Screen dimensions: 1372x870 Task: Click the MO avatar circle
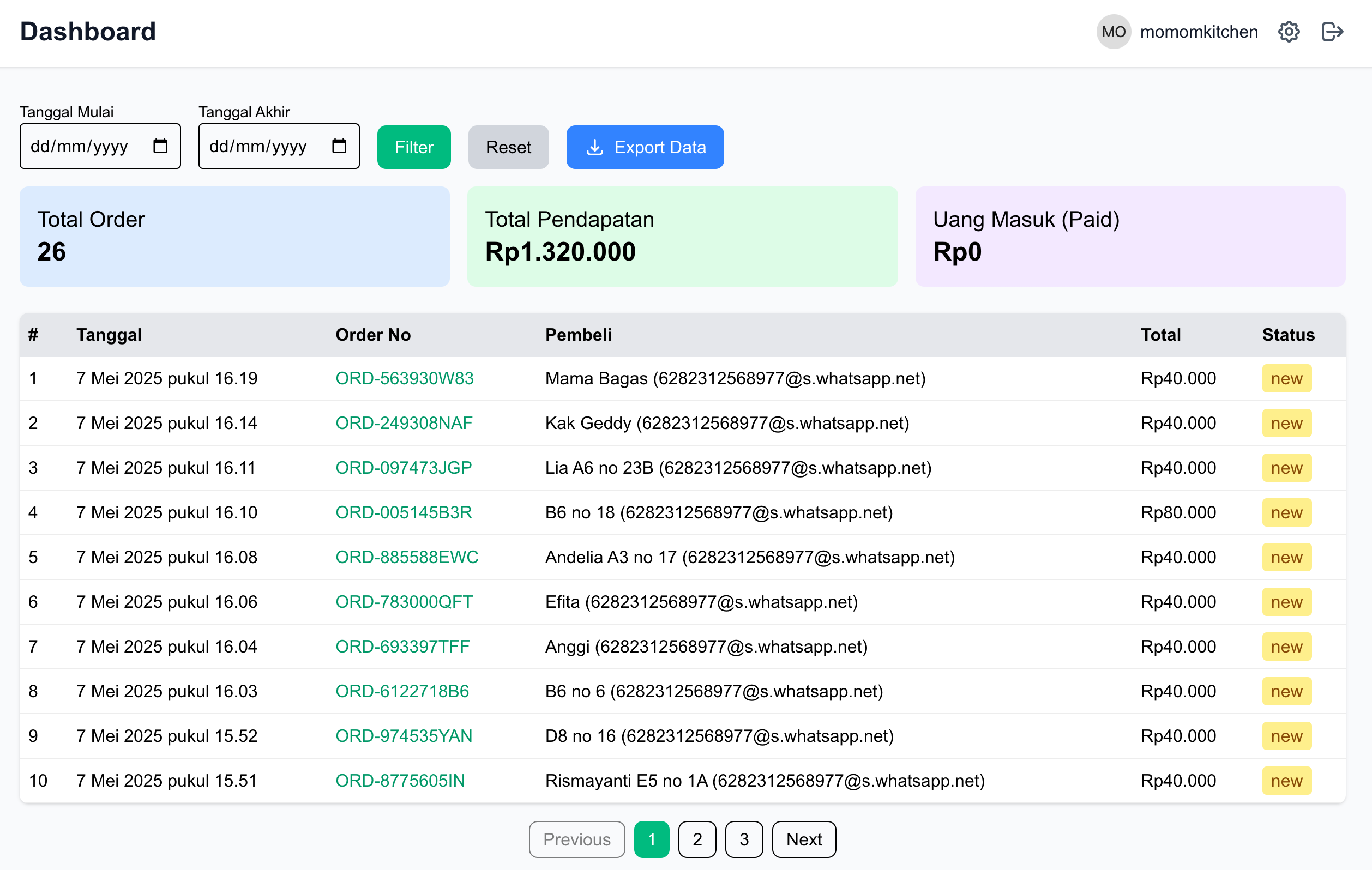1114,31
